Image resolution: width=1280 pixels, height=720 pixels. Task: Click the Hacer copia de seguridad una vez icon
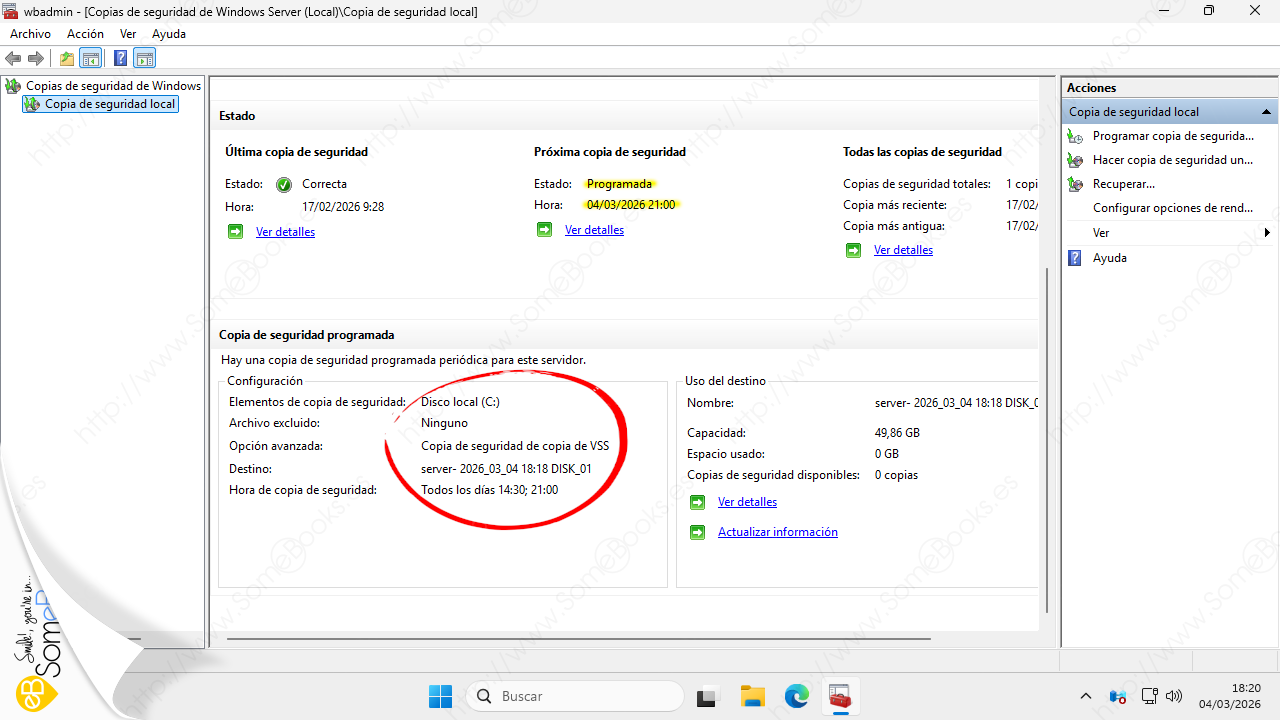pyautogui.click(x=1075, y=160)
